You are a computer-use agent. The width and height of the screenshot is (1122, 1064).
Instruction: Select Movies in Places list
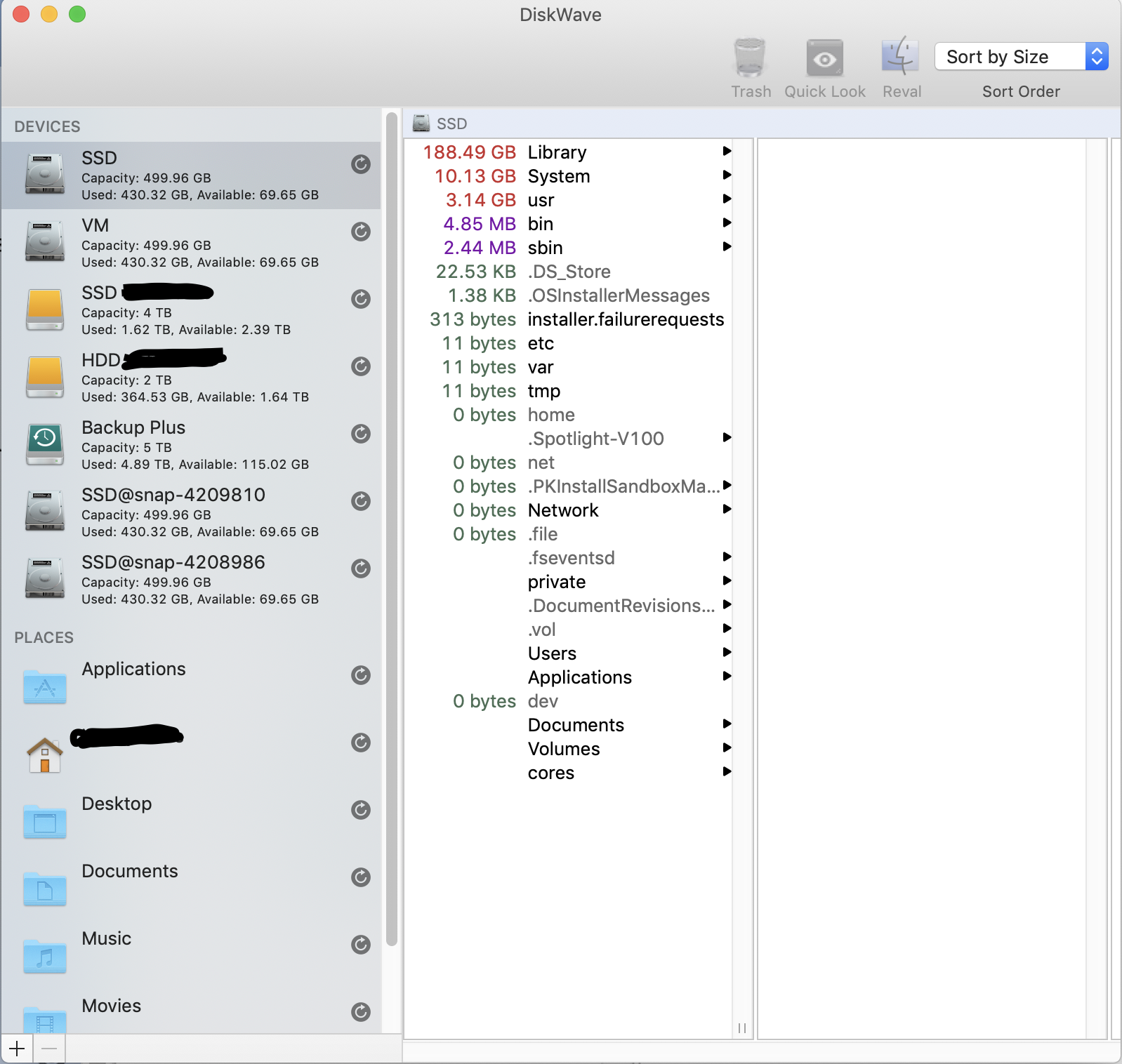pos(191,1011)
